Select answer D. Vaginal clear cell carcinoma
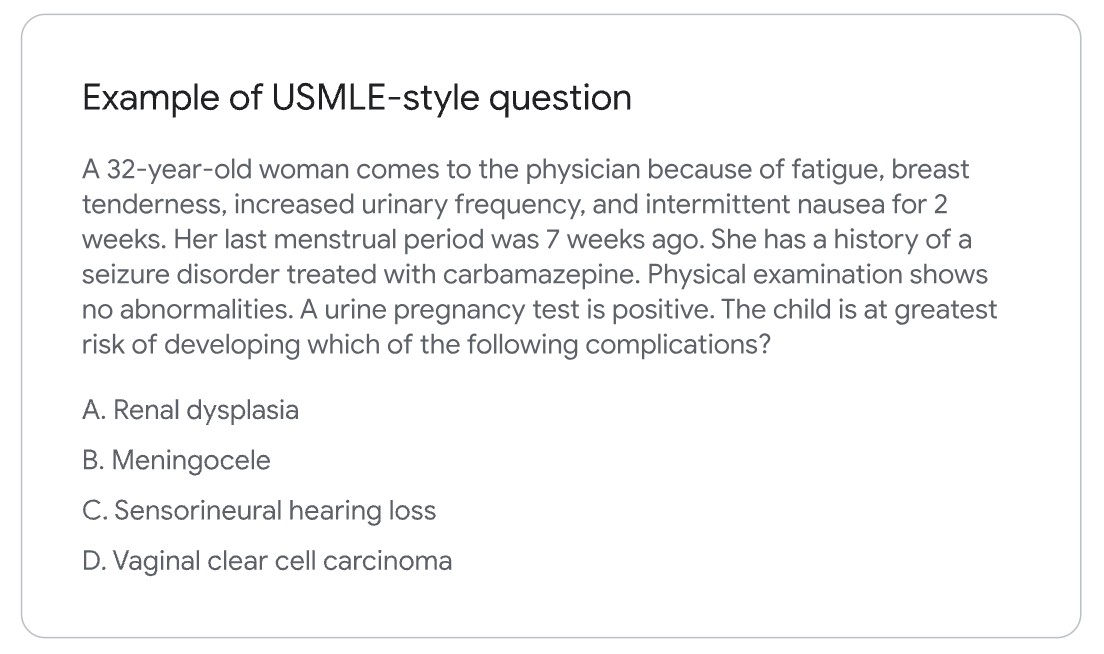This screenshot has height=654, width=1104. coord(267,560)
